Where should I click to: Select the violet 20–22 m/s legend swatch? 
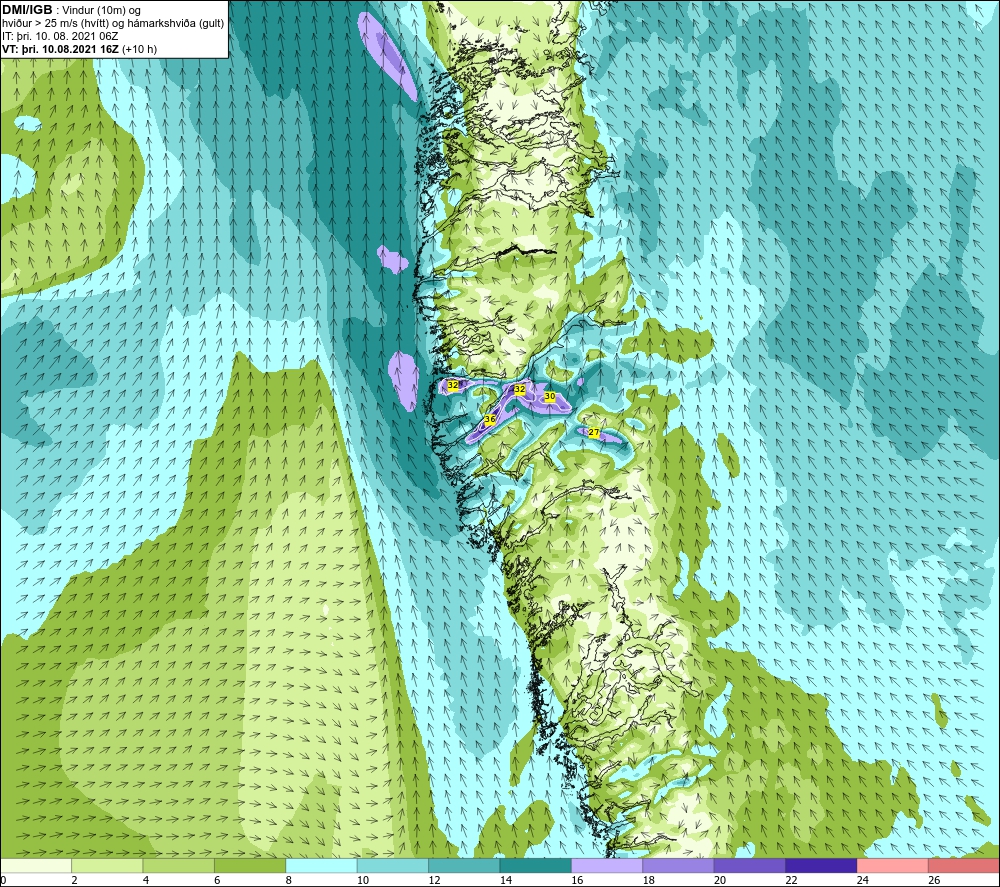pos(750,865)
